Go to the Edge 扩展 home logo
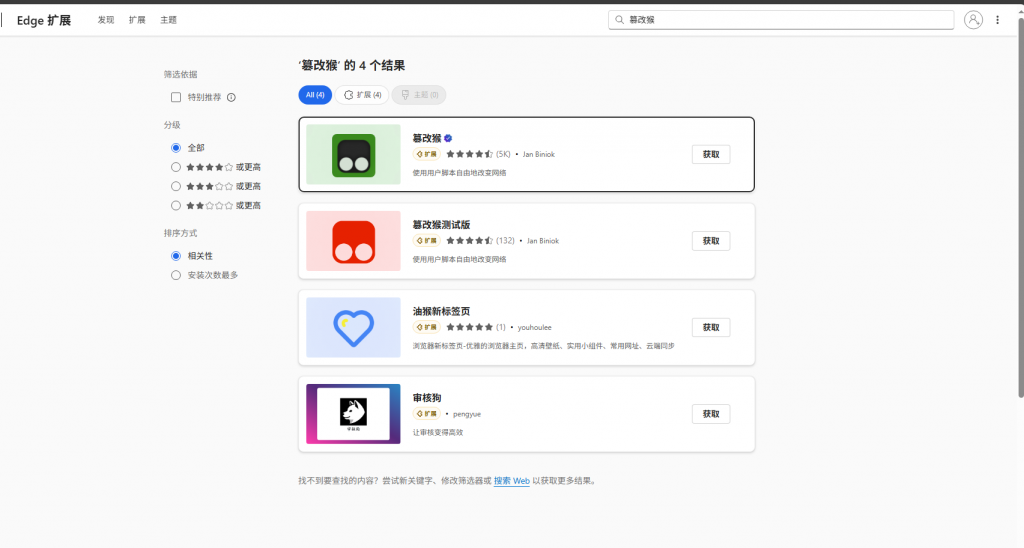The image size is (1024, 548). tap(44, 20)
